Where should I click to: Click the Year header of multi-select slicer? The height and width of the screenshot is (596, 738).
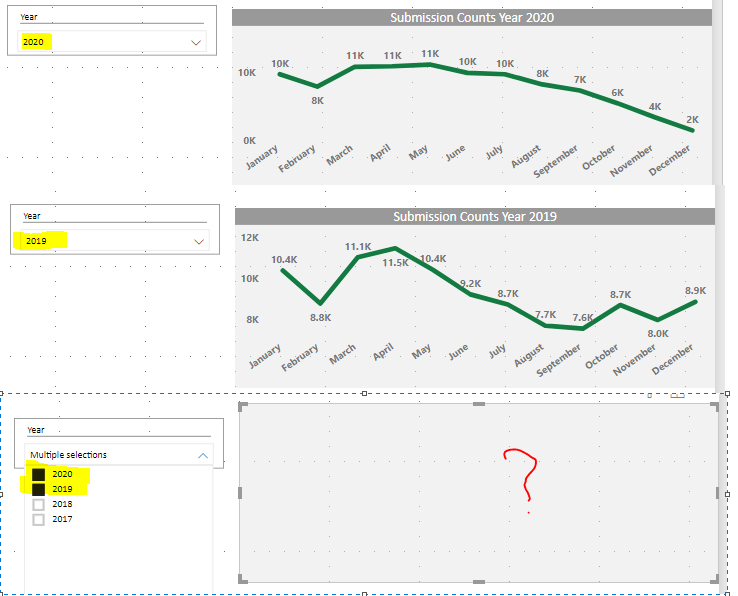click(36, 430)
